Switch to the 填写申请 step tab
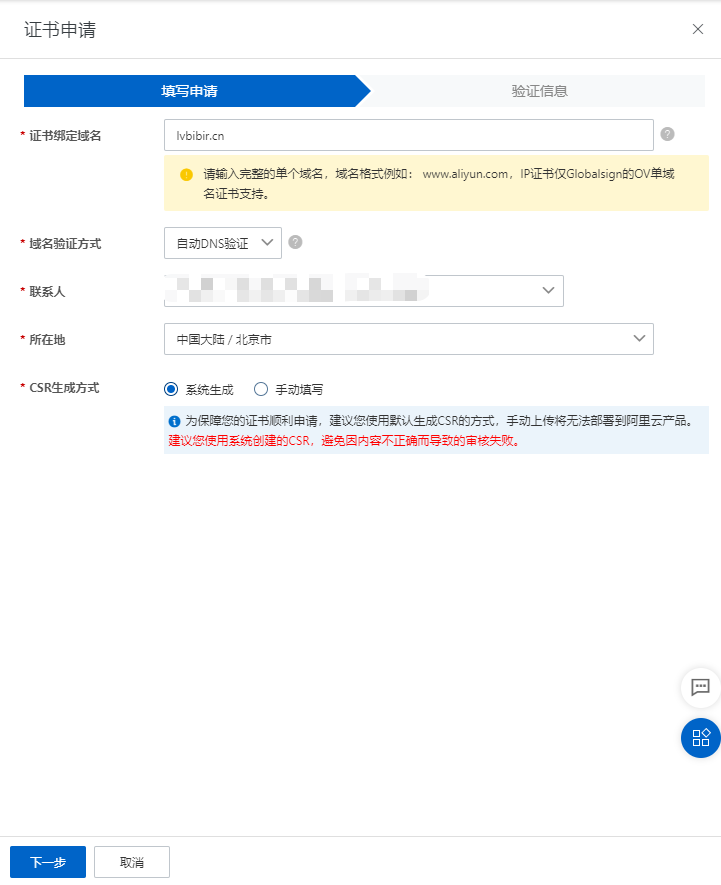The width and height of the screenshot is (721, 885). pyautogui.click(x=190, y=91)
